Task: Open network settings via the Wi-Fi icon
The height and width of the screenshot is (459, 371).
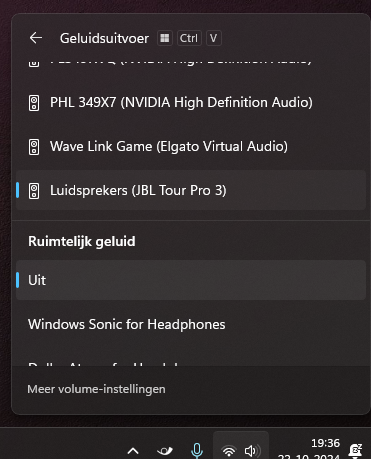Action: [229, 451]
